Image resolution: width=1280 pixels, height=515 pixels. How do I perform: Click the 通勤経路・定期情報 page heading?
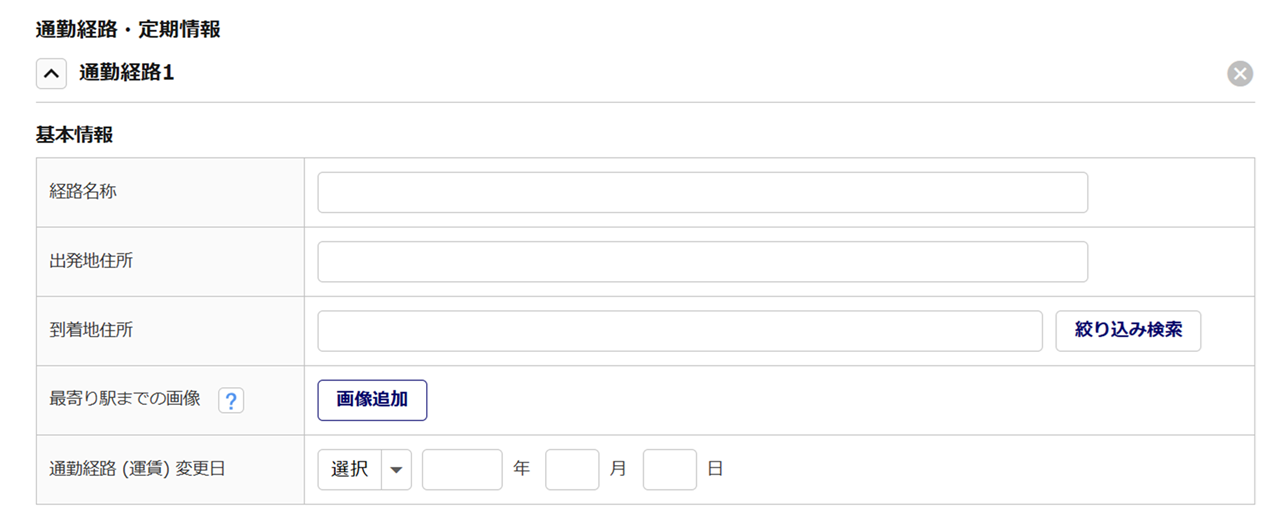click(128, 30)
